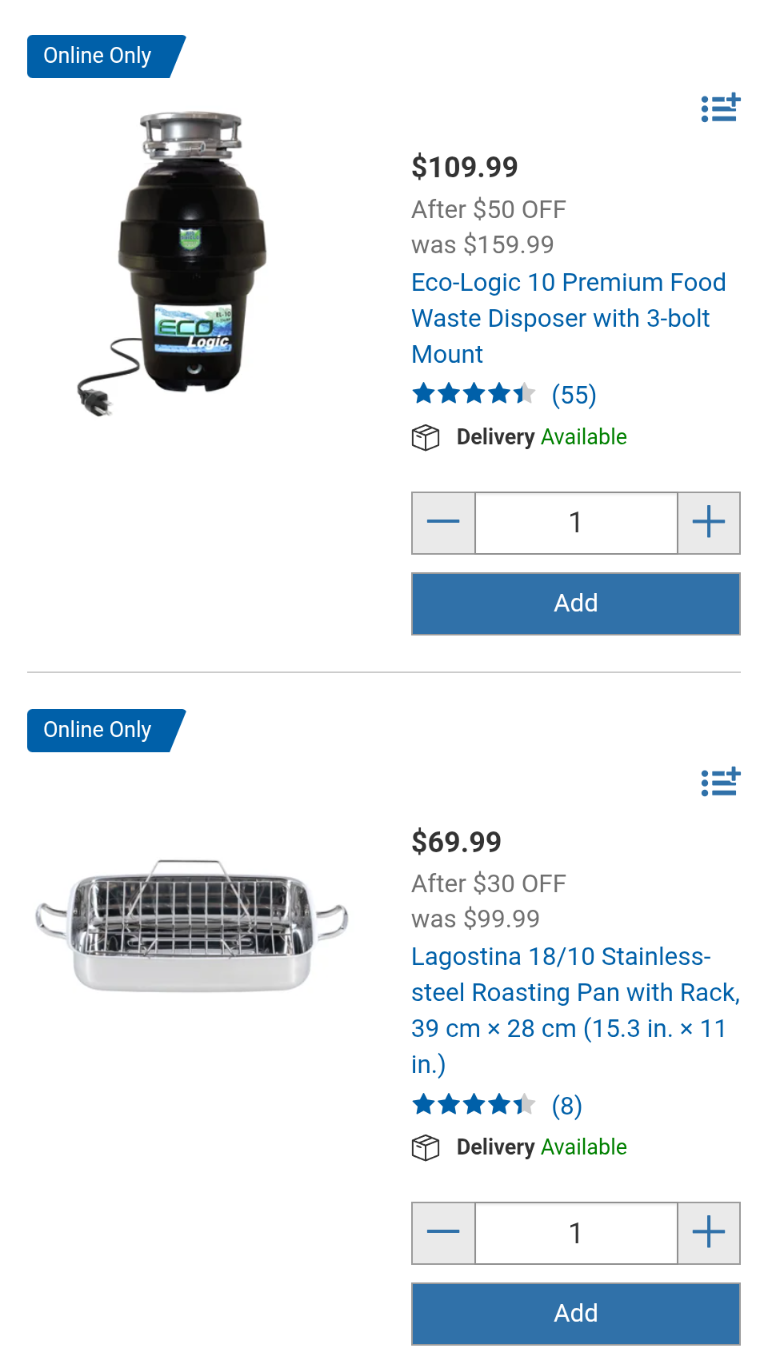Add Lagostina roasting pan to cart
768x1361 pixels.
point(576,1313)
